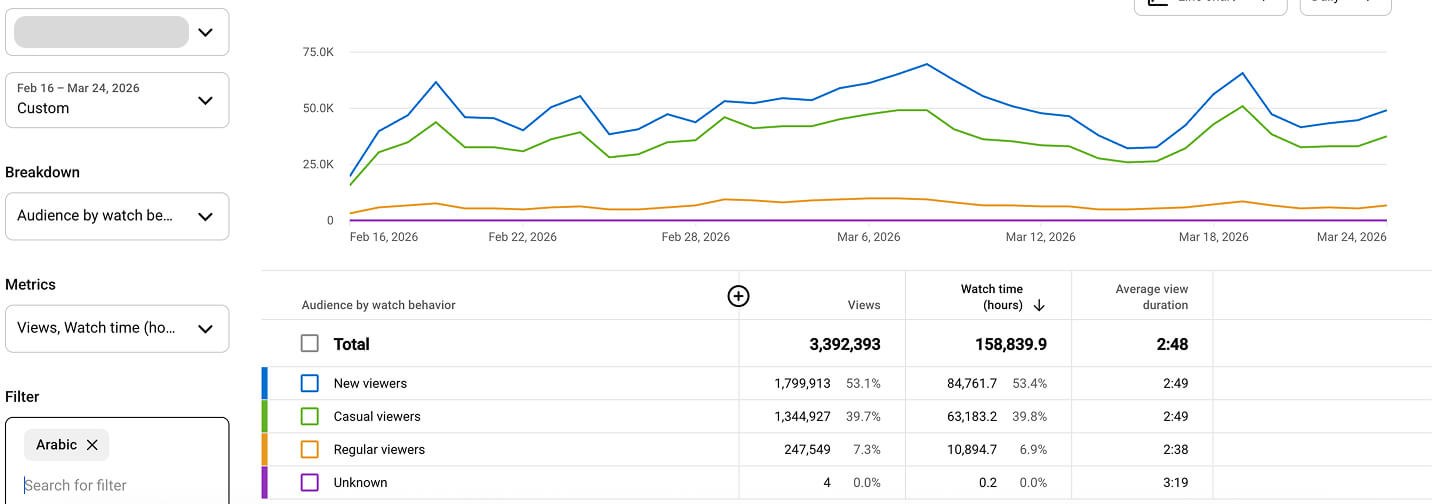Click Casual viewers views 1,344,927
This screenshot has height=504, width=1432.
click(x=802, y=416)
